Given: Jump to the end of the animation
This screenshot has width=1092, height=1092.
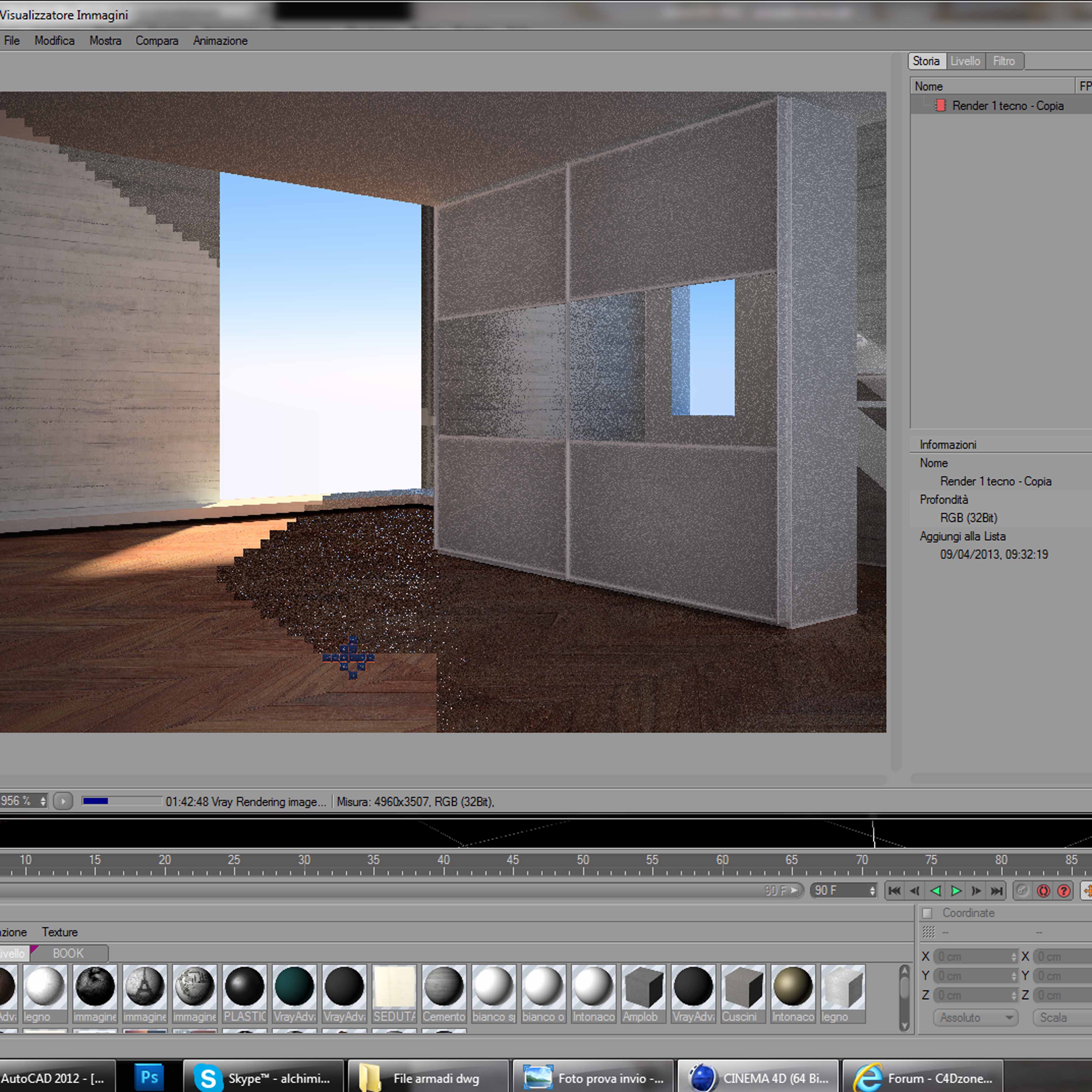Looking at the screenshot, I should click(x=996, y=891).
